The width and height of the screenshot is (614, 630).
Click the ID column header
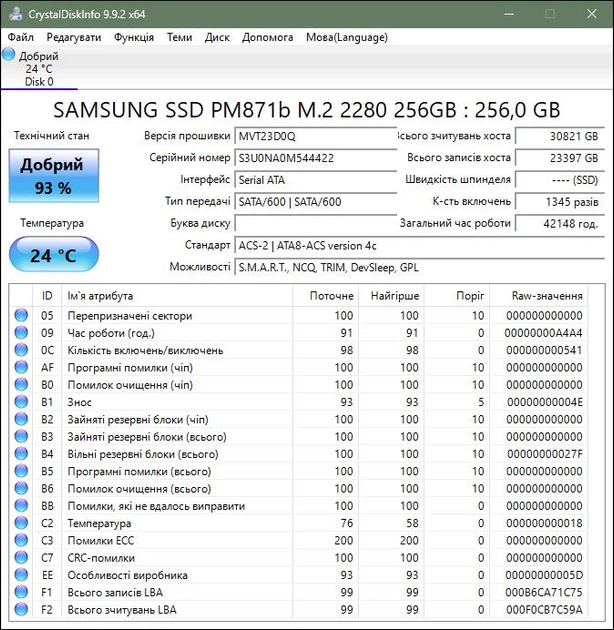coord(47,296)
